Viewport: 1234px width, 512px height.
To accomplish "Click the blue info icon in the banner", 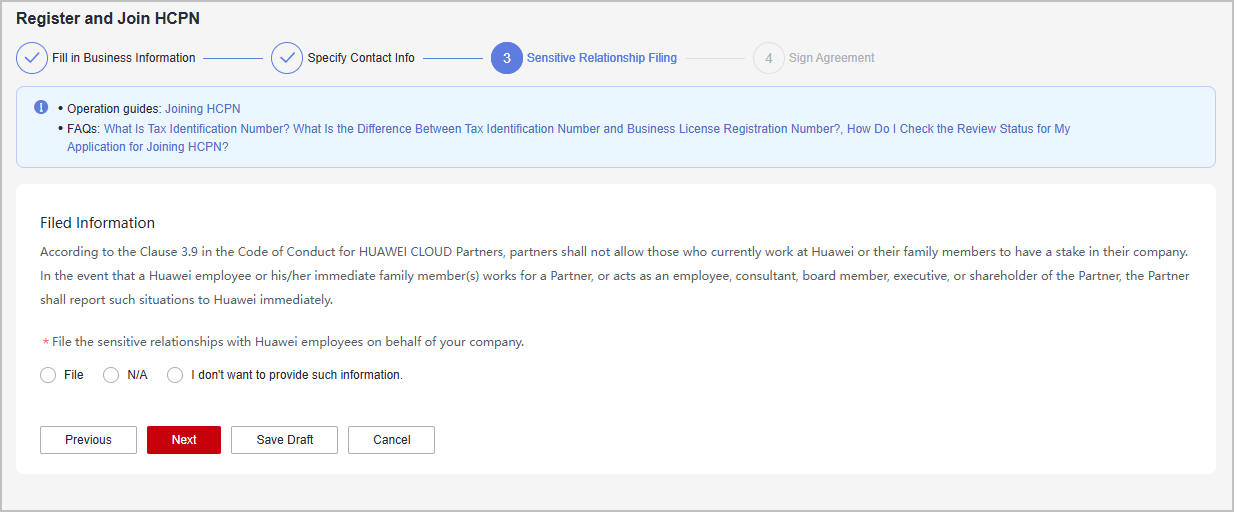I will (41, 107).
